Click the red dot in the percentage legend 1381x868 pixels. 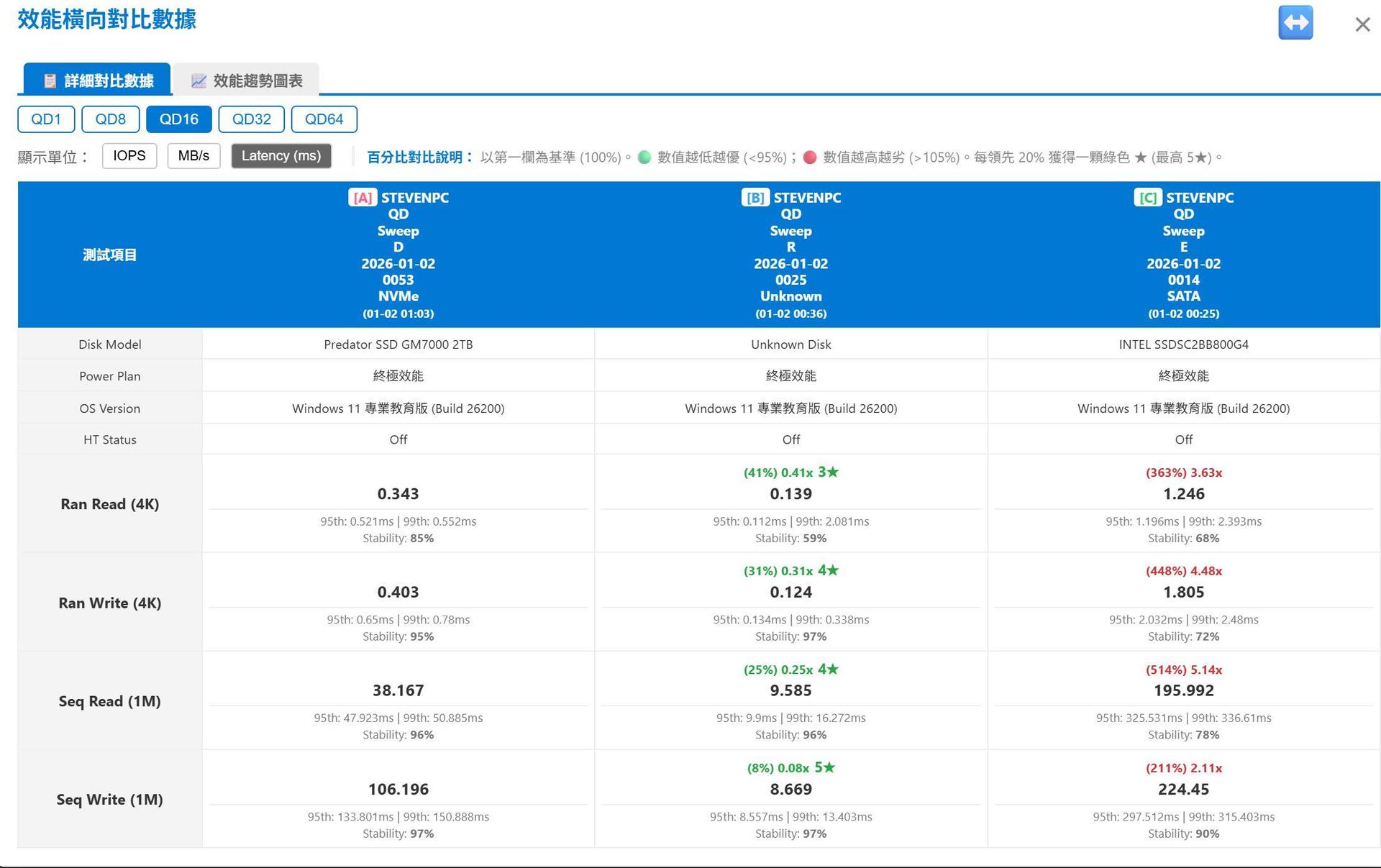pyautogui.click(x=810, y=157)
